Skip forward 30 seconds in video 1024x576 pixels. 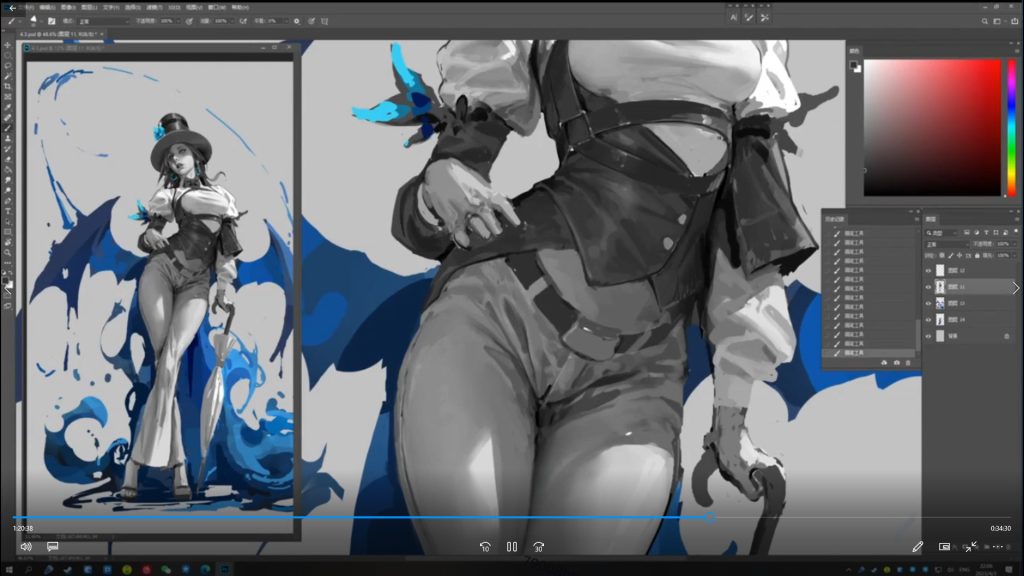coord(538,547)
